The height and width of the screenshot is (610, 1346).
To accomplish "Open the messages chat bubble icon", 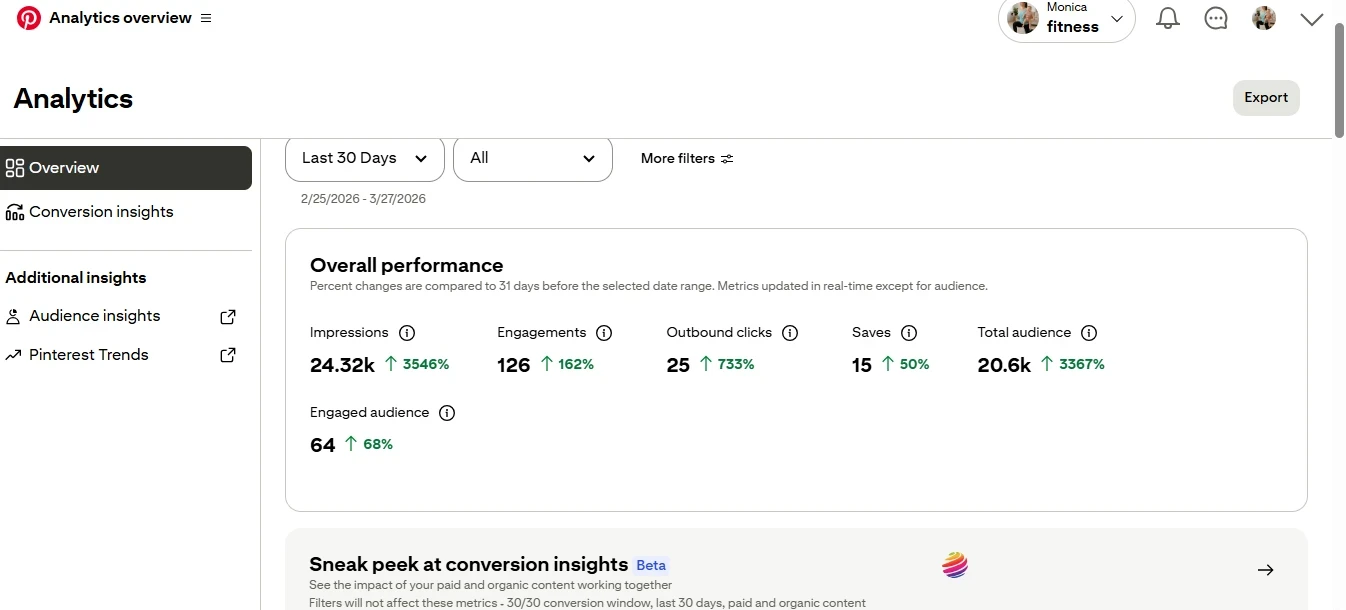I will (x=1216, y=18).
